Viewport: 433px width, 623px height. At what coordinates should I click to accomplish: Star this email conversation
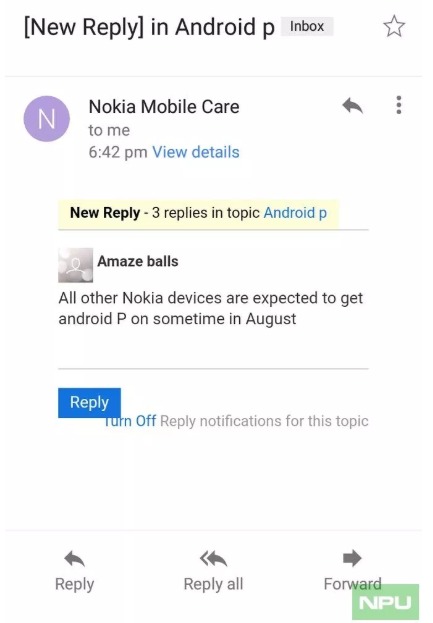tap(394, 26)
